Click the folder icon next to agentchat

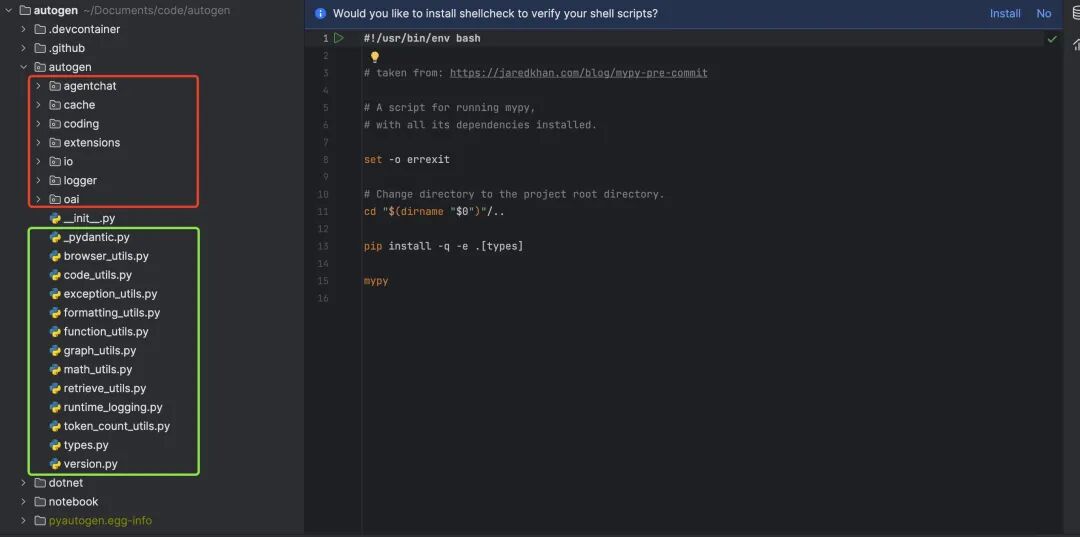click(55, 86)
